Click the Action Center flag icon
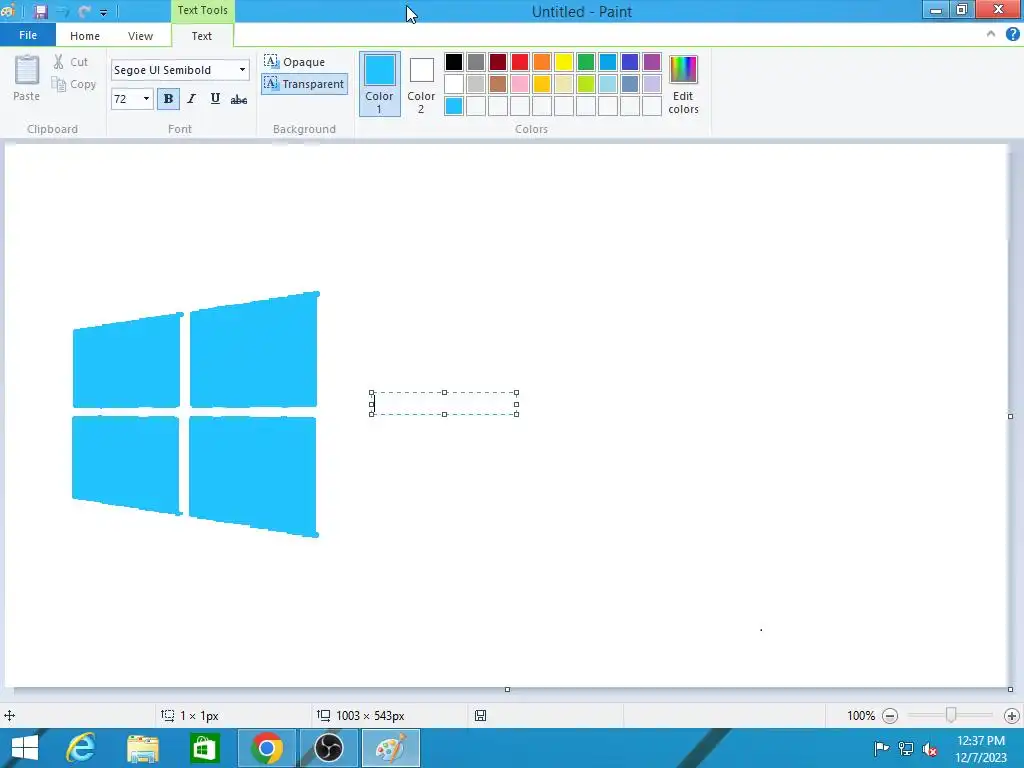 (x=881, y=748)
